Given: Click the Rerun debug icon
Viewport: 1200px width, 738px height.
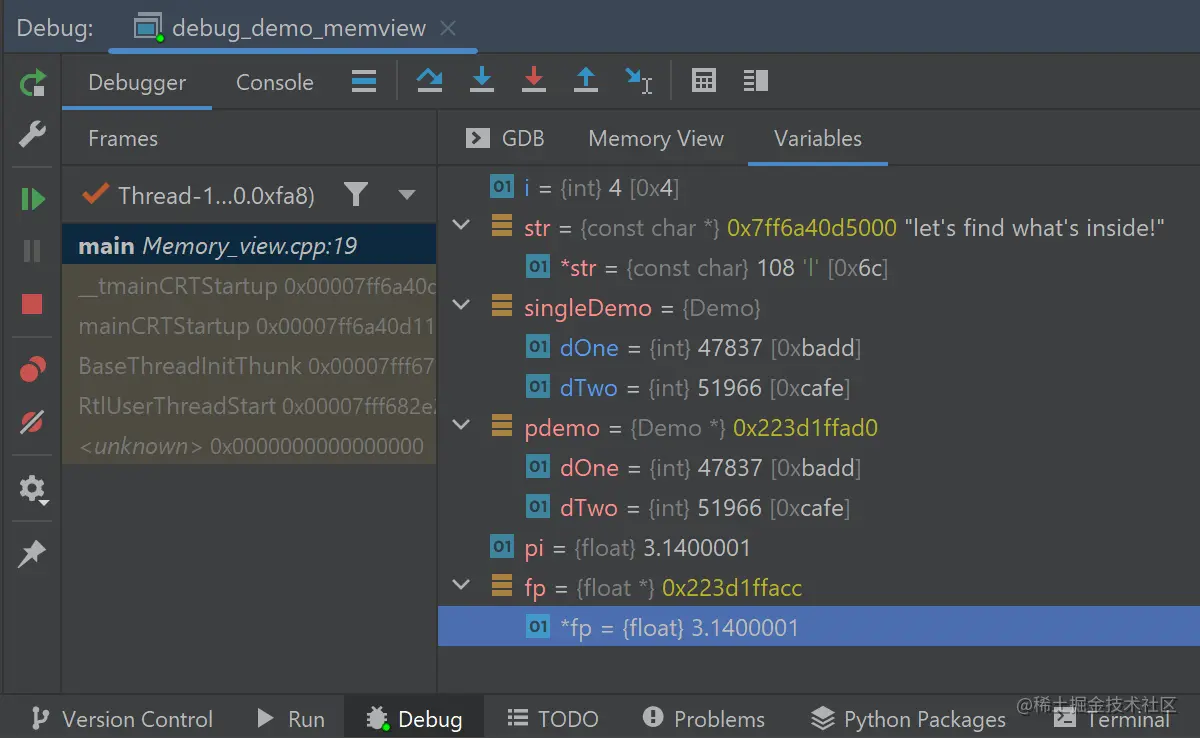Looking at the screenshot, I should point(32,83).
